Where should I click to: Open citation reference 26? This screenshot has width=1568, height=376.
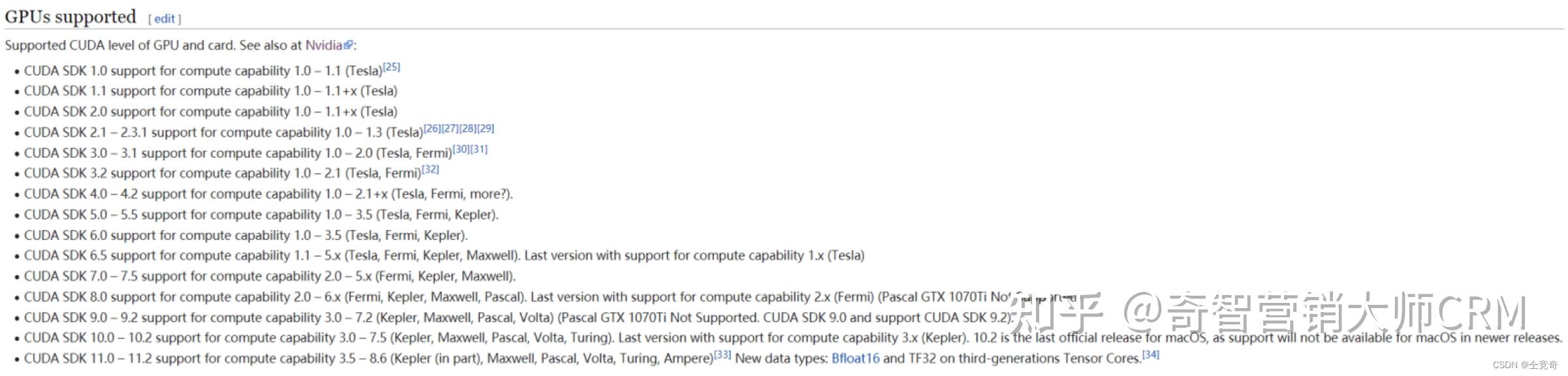432,128
